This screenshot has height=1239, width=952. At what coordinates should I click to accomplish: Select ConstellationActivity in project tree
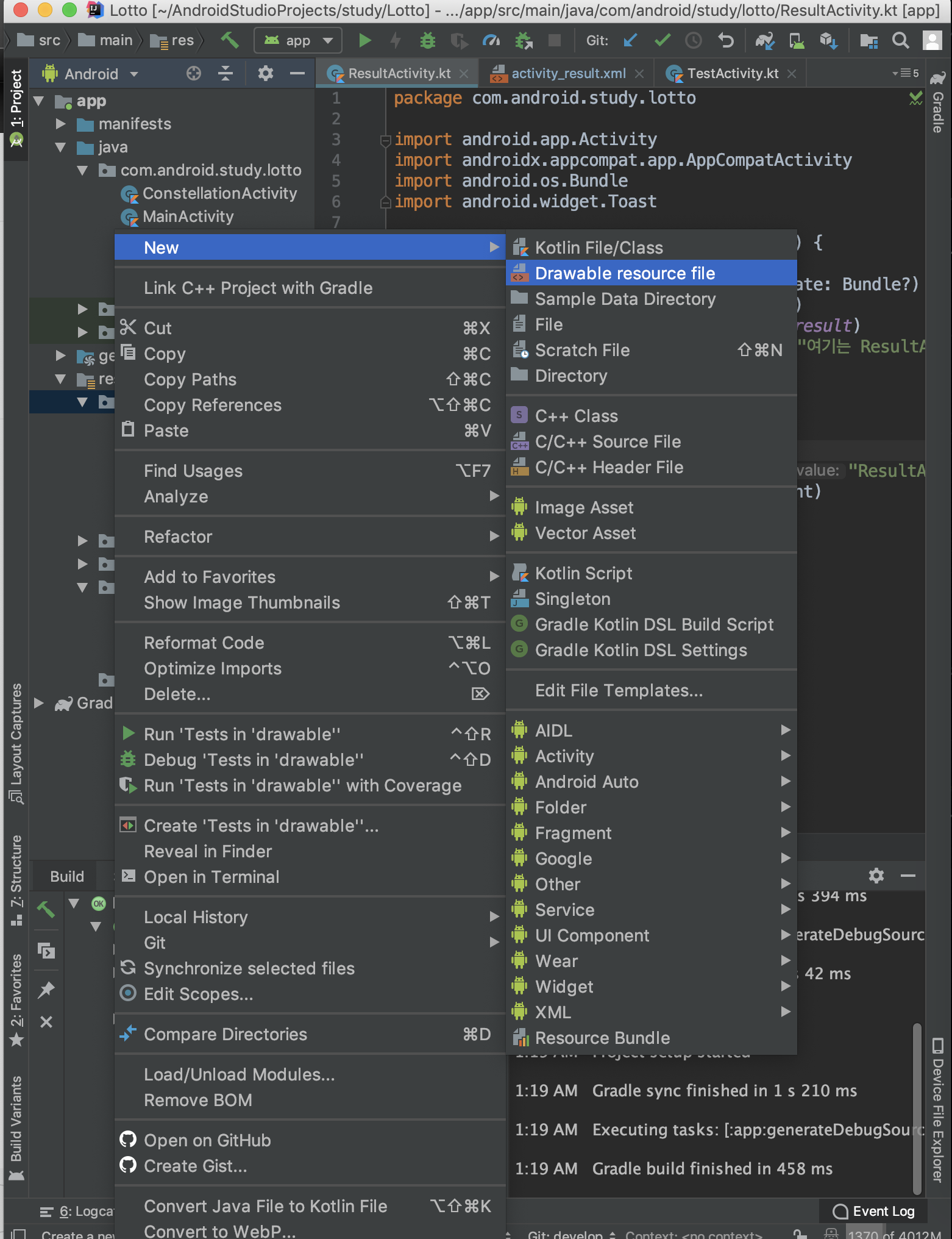219,193
